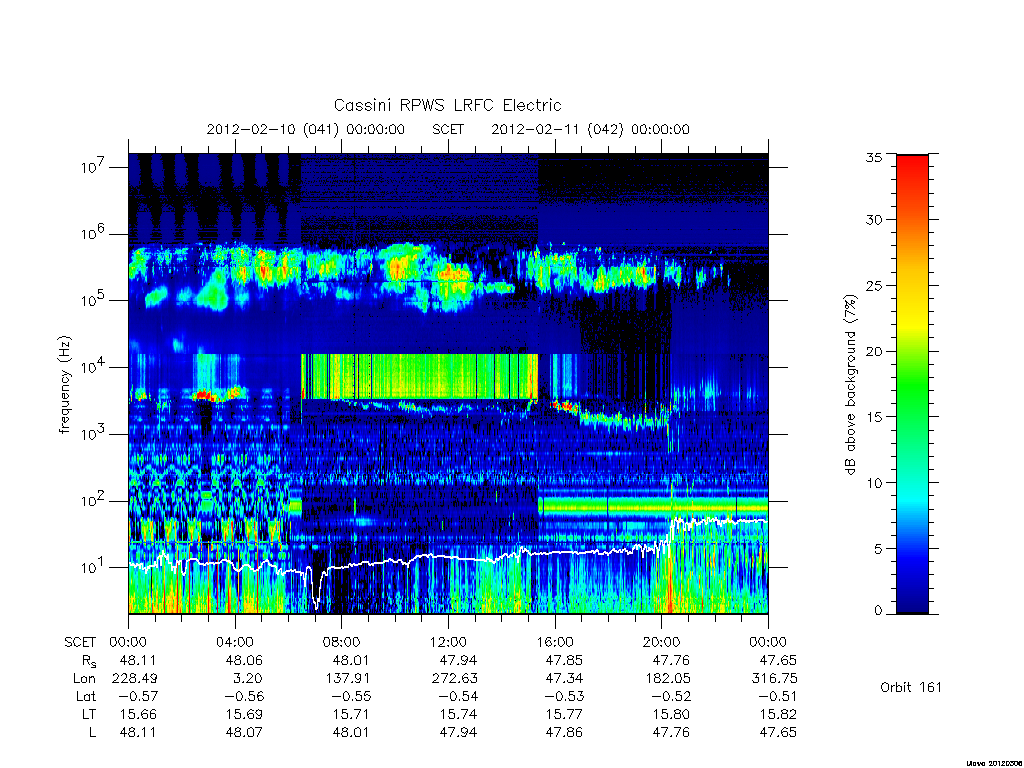Screen dimensions: 1024x768
Task: Select start date 2012-02-10 (041) 00:00:00
Action: [x=306, y=129]
